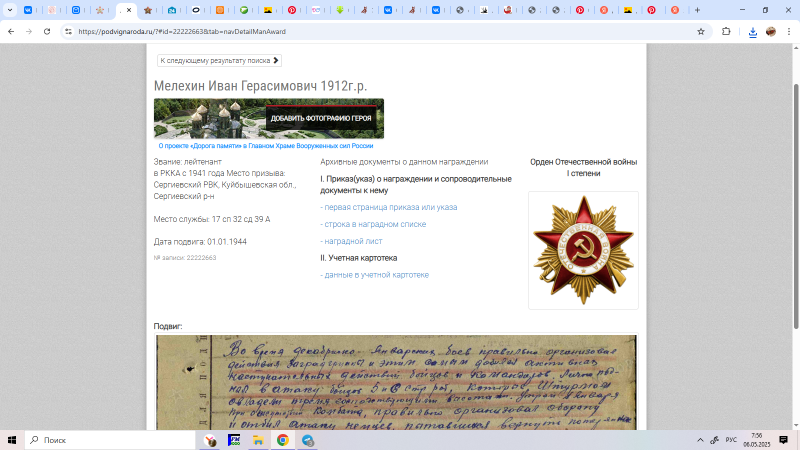Open Telegram from the taskbar

308,440
